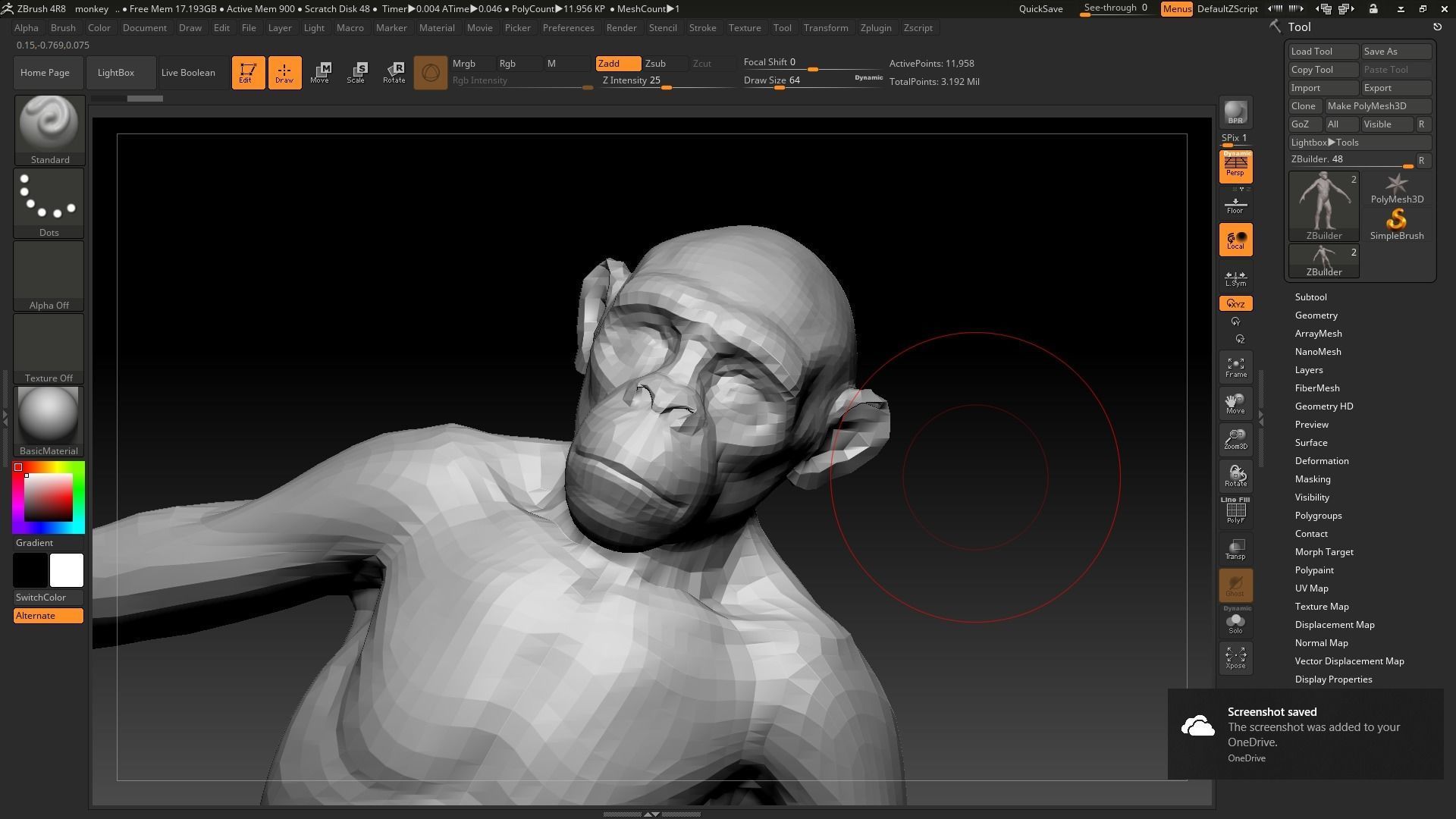Expand the Geometry section
Viewport: 1456px width, 819px height.
point(1316,315)
